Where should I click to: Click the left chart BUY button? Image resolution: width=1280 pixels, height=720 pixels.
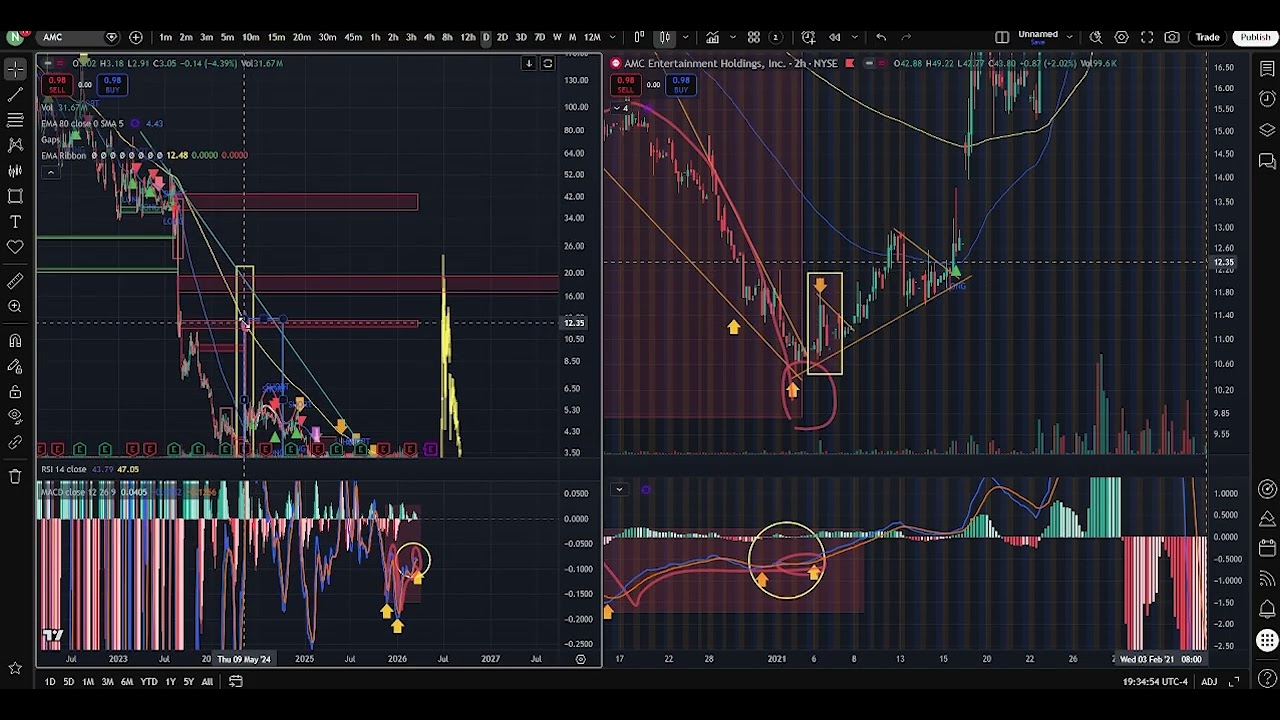(x=112, y=85)
